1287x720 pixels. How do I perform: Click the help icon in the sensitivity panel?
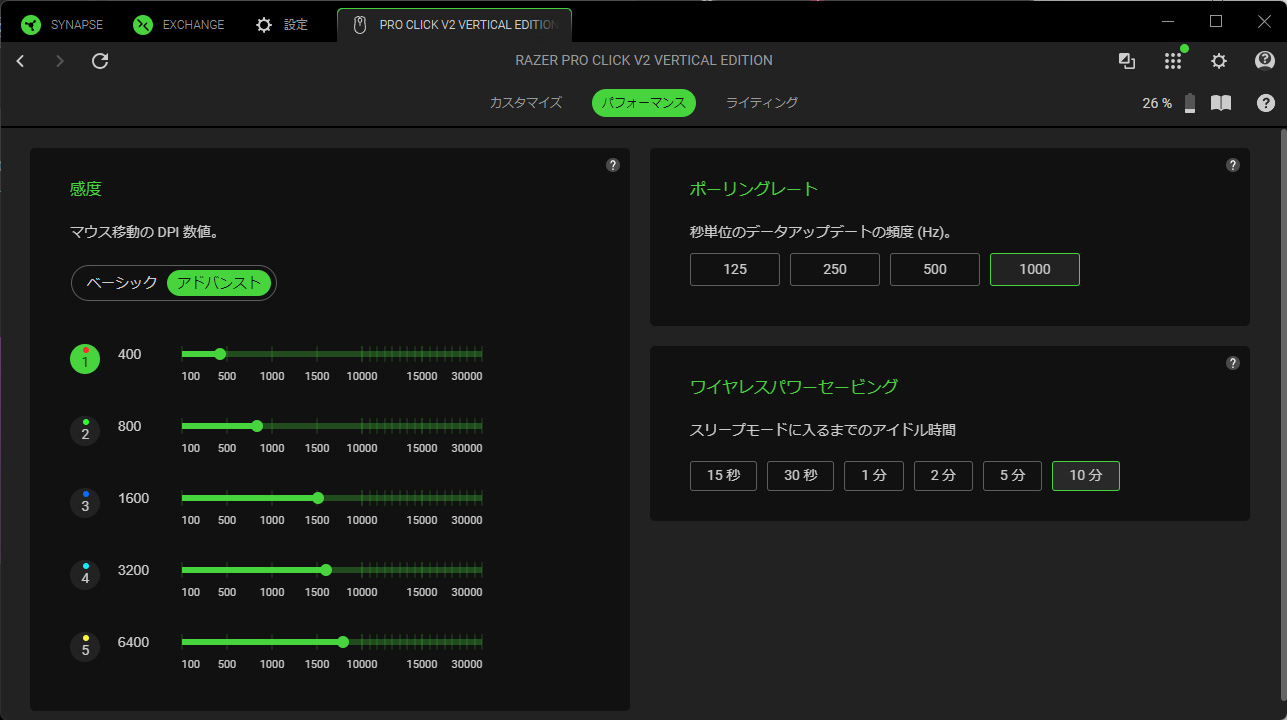pos(613,165)
